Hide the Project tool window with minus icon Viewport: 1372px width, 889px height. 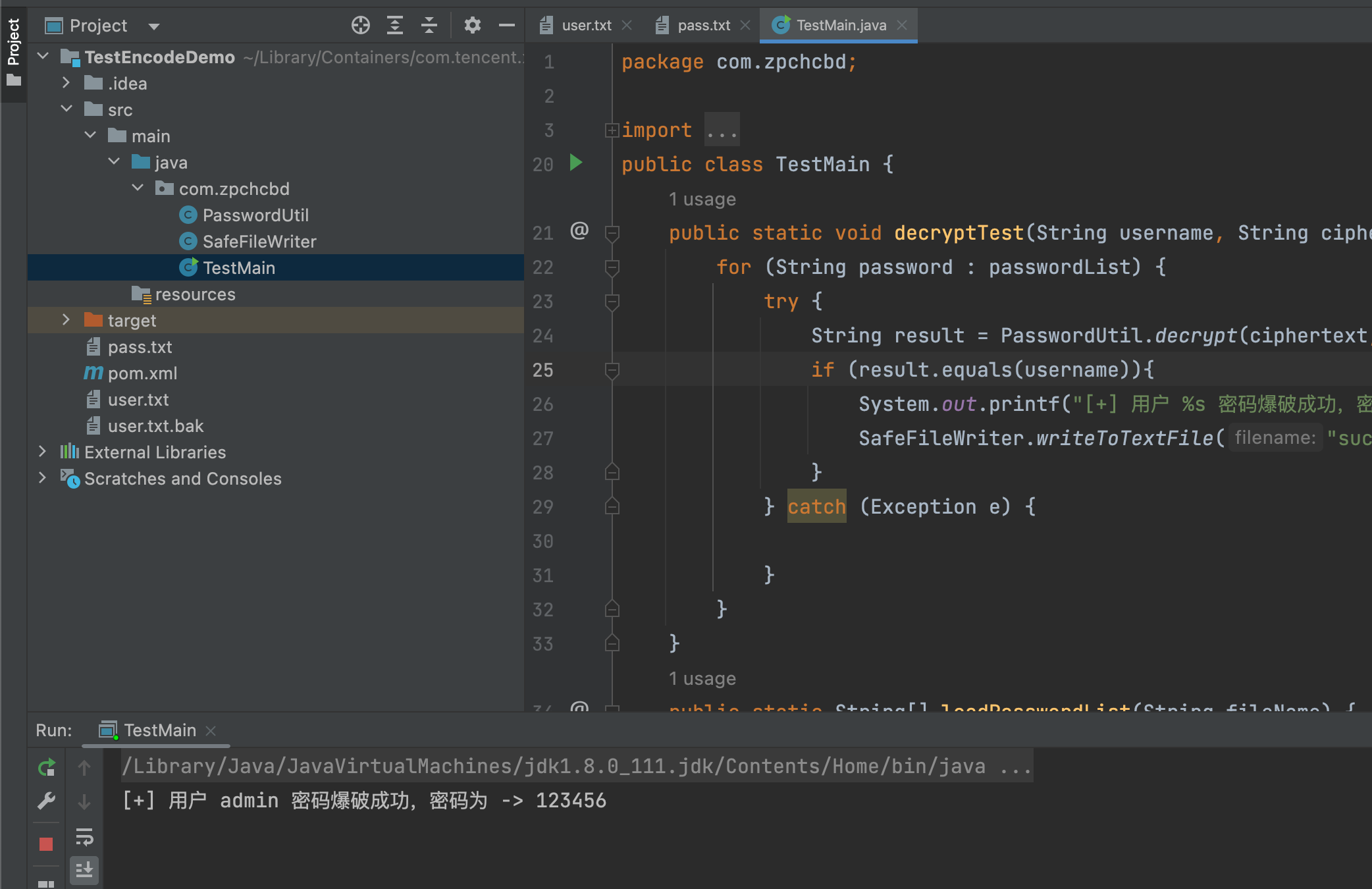pyautogui.click(x=506, y=26)
